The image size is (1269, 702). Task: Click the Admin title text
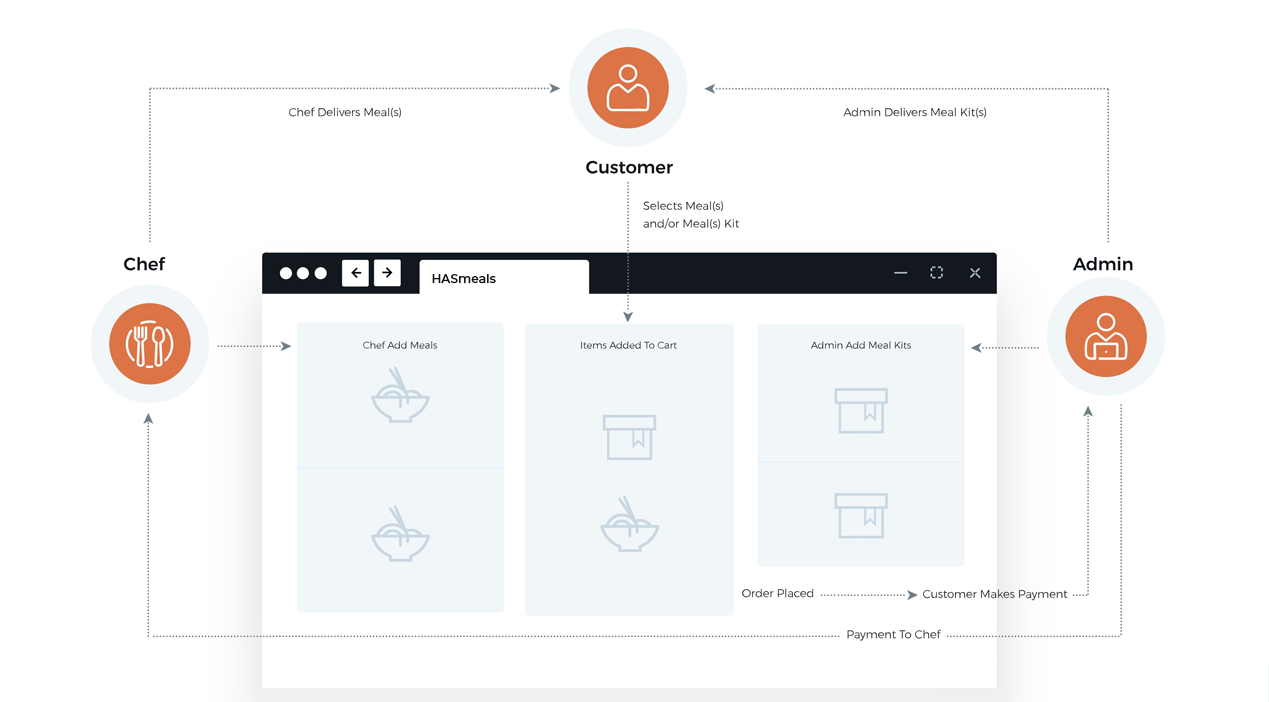(1103, 264)
